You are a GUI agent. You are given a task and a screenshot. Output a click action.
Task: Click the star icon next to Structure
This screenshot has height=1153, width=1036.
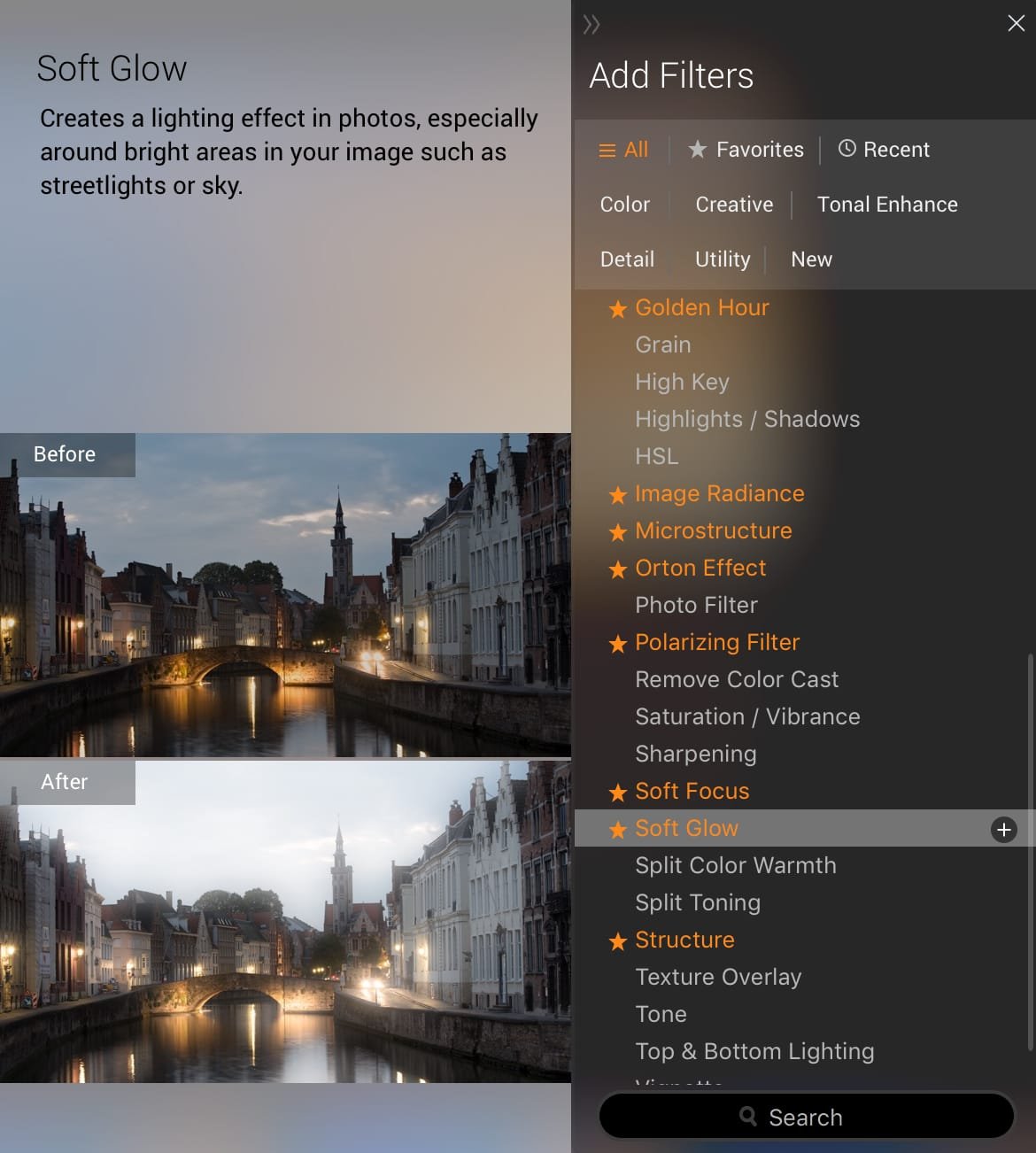[x=618, y=941]
